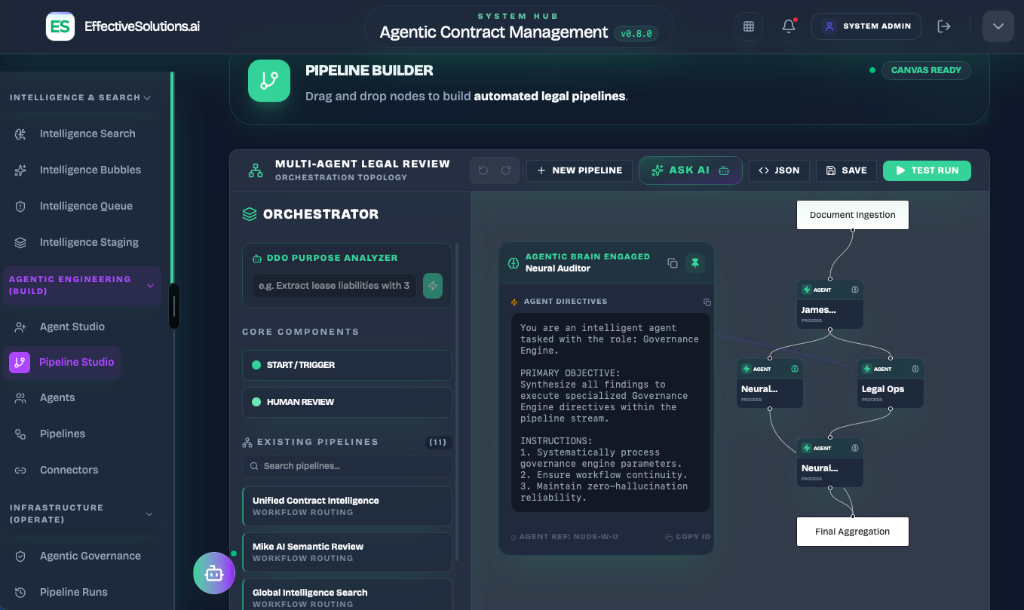
Task: Pin the Neural Auditor card
Action: pos(695,263)
